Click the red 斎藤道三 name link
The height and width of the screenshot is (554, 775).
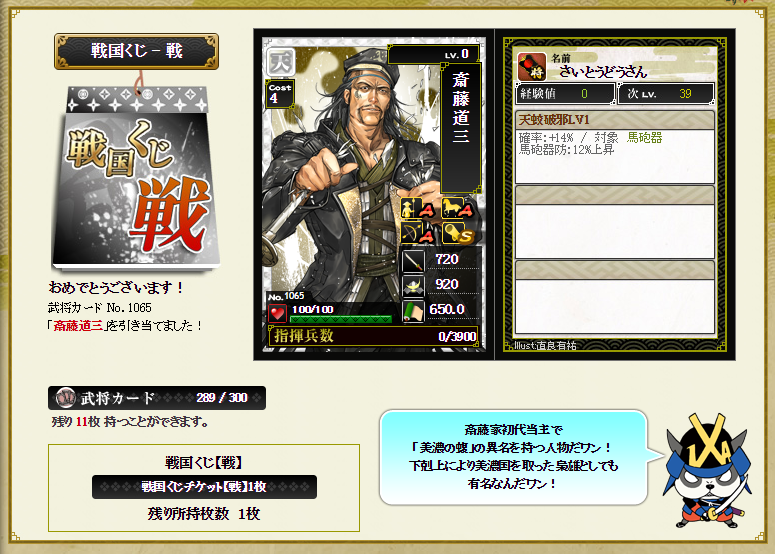click(78, 326)
